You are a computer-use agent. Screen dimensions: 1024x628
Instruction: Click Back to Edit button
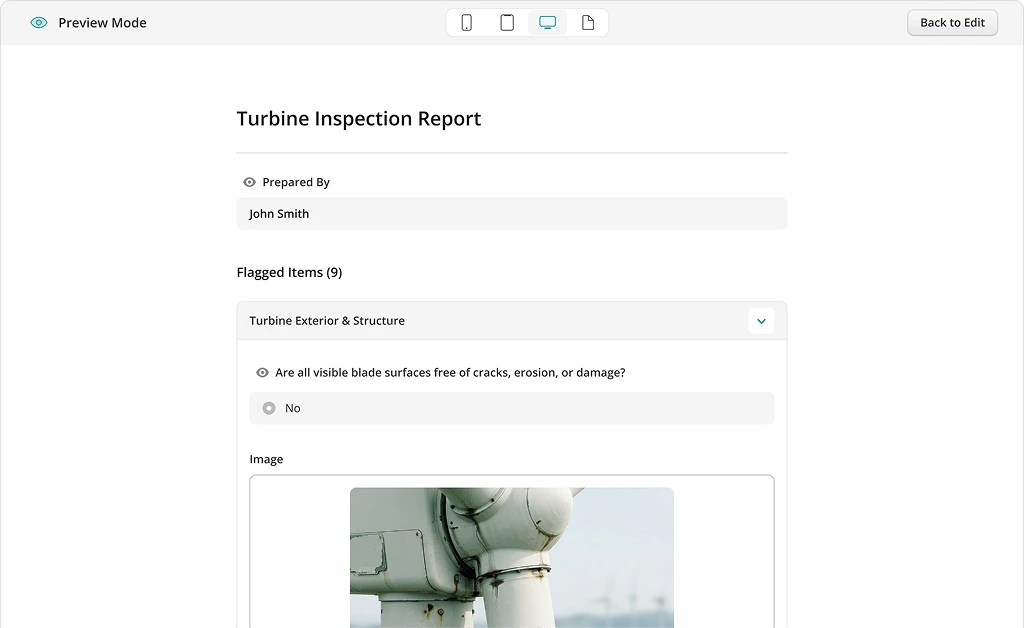click(x=952, y=23)
